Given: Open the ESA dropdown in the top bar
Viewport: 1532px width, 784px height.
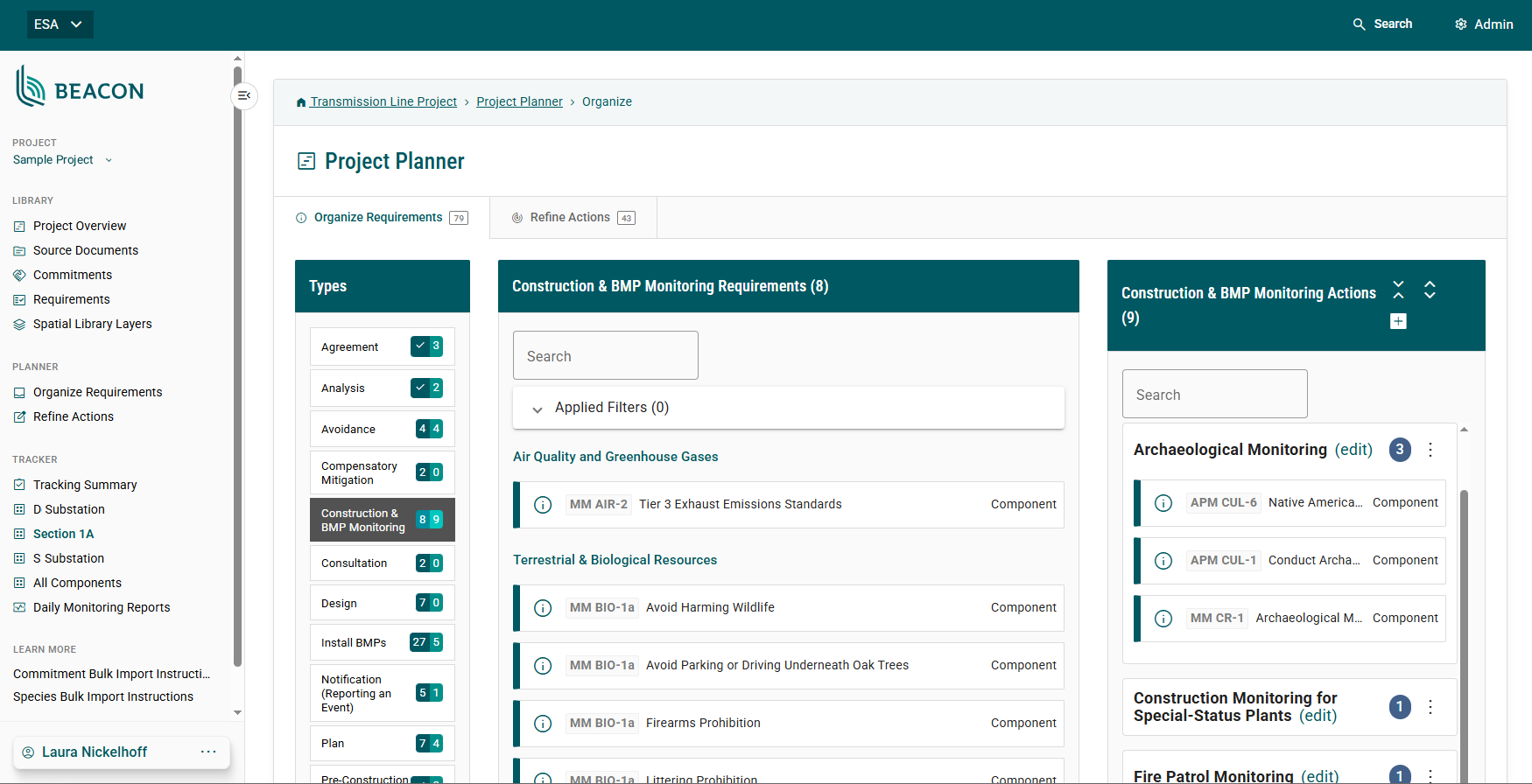Looking at the screenshot, I should click(x=60, y=24).
